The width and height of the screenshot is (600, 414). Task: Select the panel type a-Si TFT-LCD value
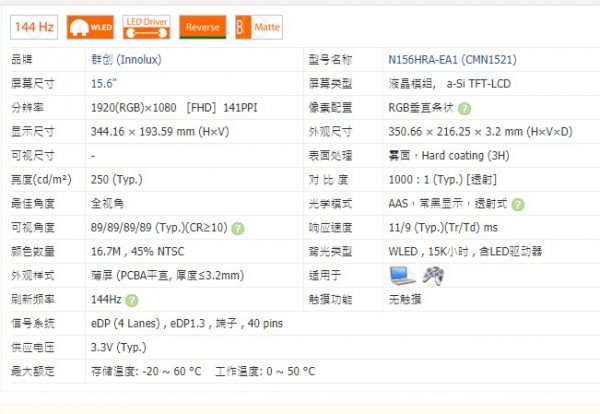[478, 83]
